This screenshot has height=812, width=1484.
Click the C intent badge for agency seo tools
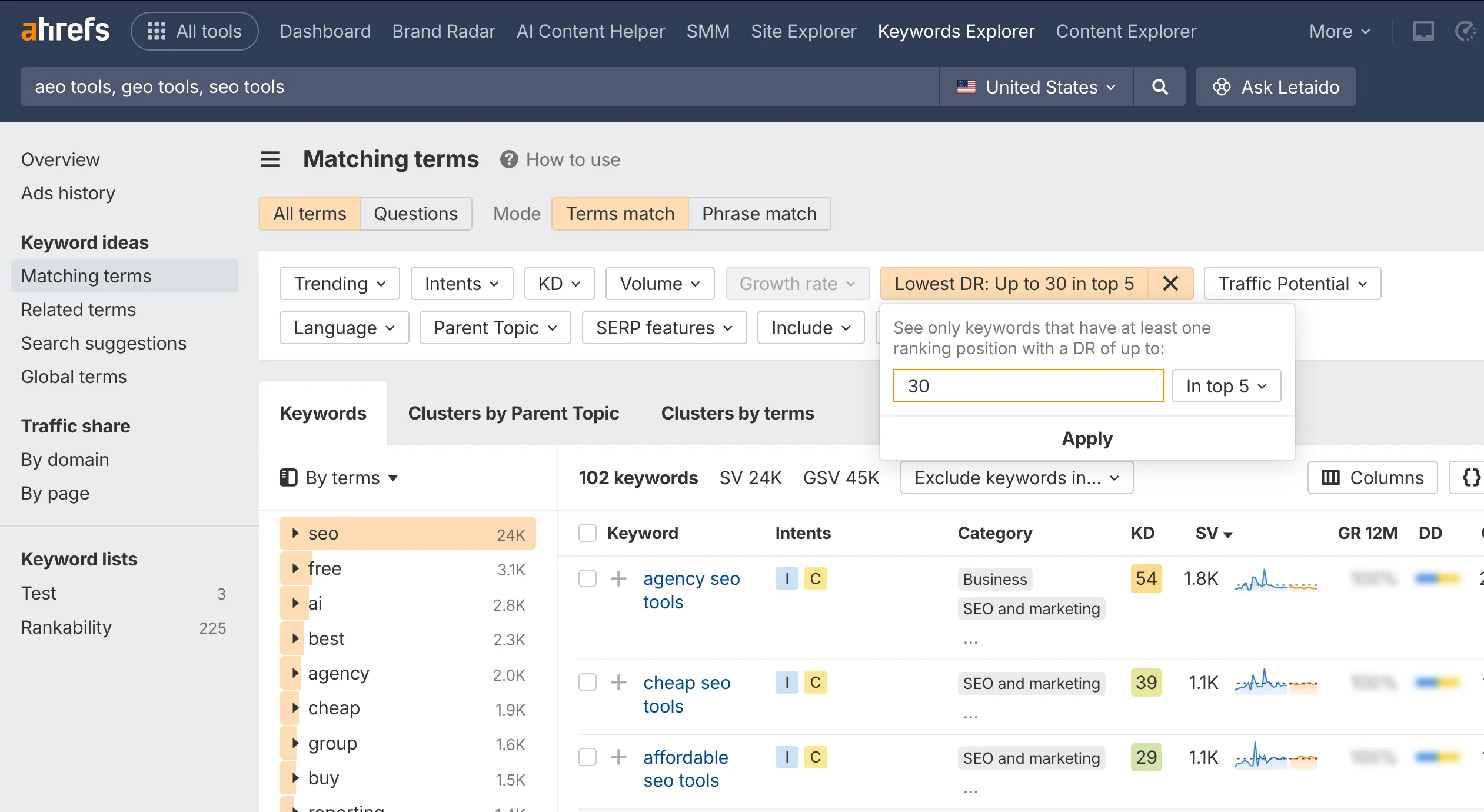(x=816, y=578)
